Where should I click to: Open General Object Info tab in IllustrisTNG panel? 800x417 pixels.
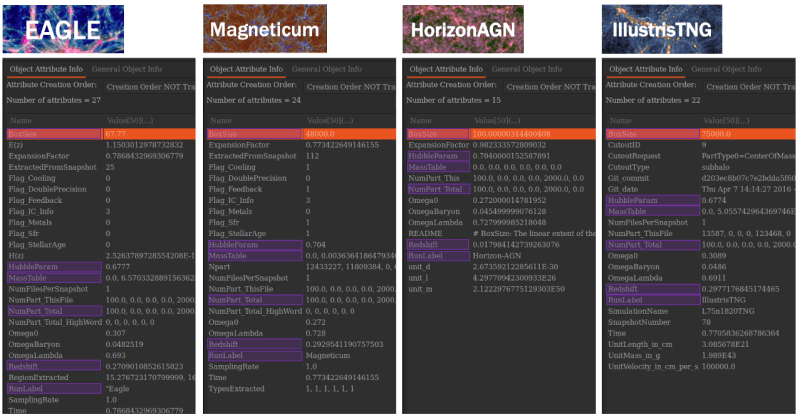coord(726,69)
